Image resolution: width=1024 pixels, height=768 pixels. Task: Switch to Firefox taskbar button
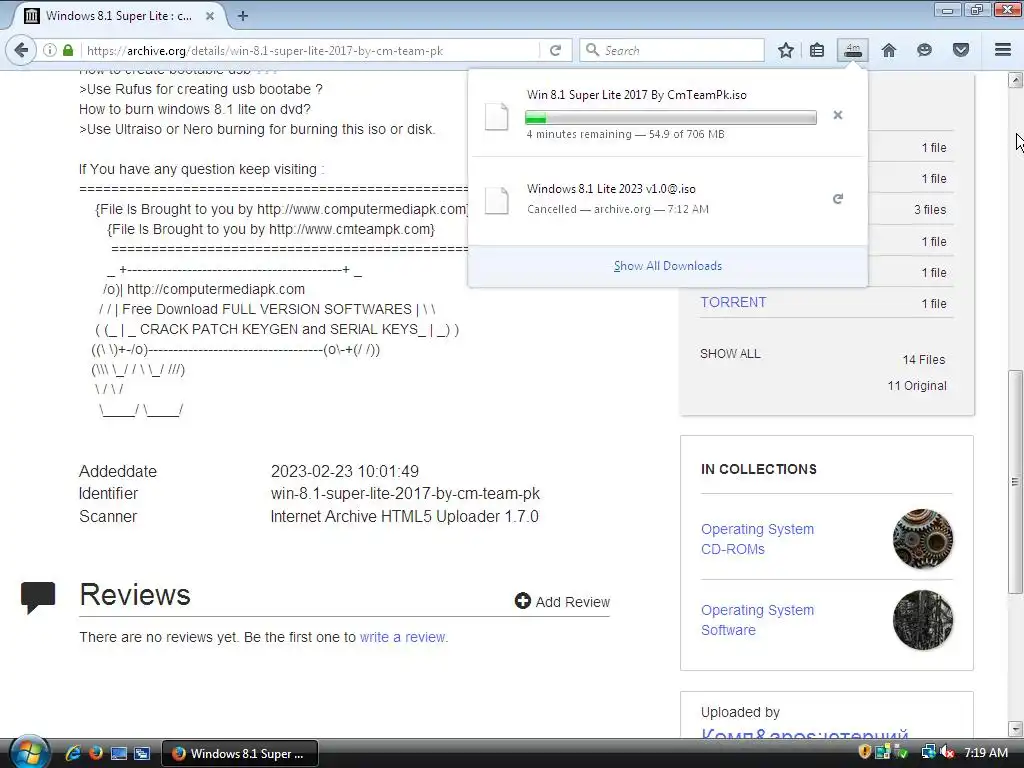click(240, 753)
